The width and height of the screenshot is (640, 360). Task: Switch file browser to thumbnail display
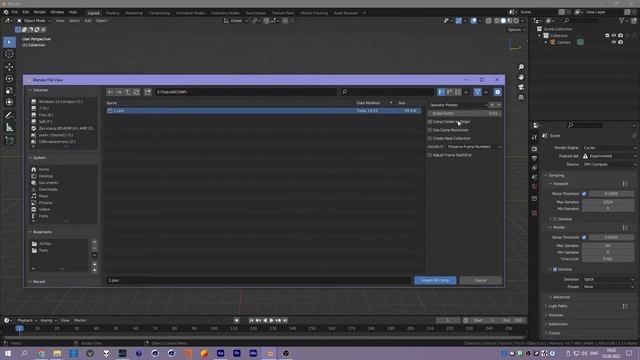point(458,92)
